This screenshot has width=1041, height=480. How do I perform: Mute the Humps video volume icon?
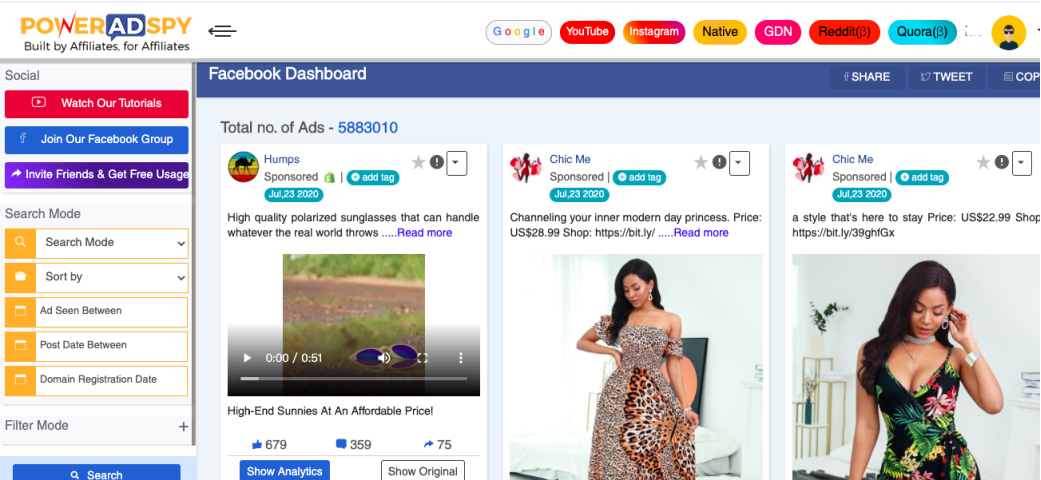(384, 358)
